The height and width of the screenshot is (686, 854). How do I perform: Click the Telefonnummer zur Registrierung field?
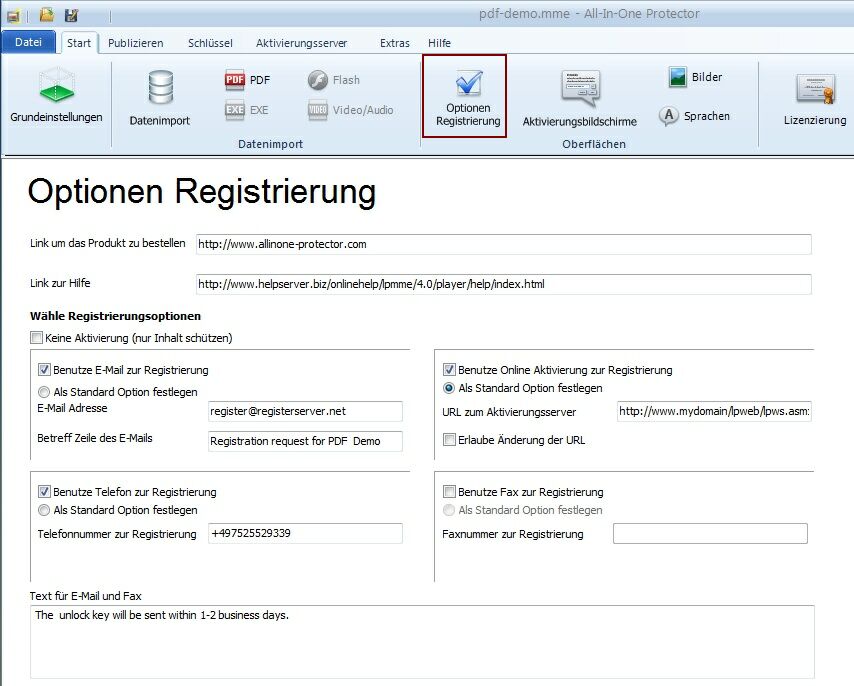tap(305, 534)
